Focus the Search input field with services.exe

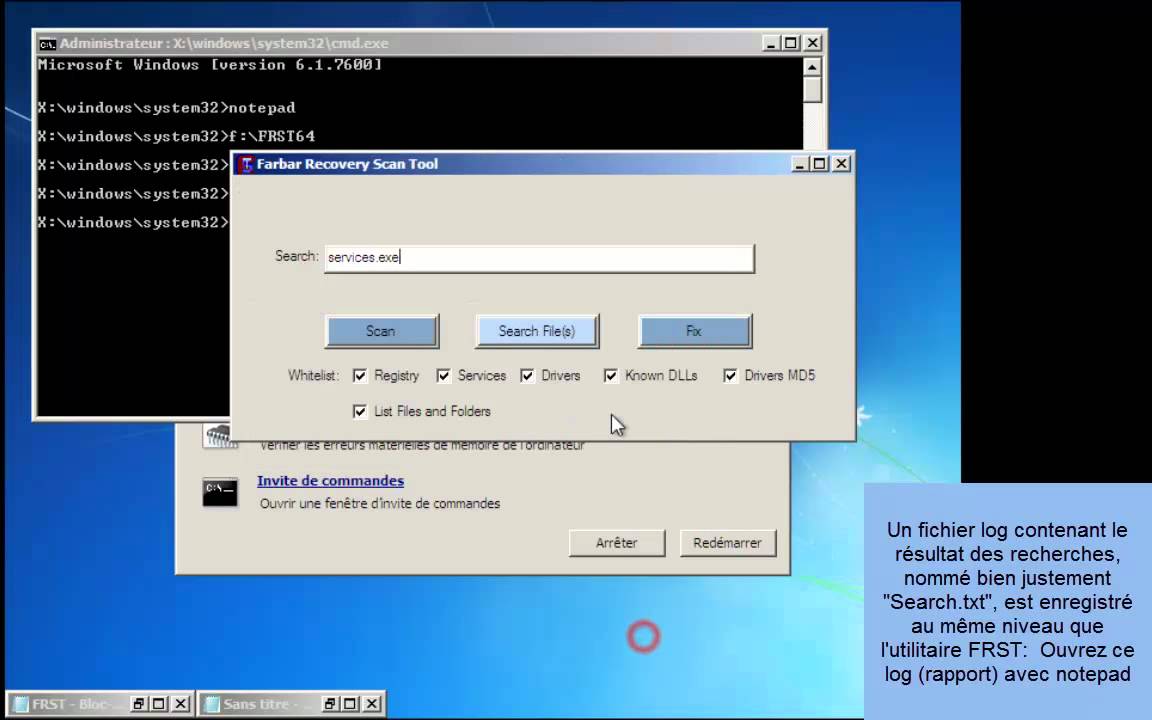click(539, 258)
